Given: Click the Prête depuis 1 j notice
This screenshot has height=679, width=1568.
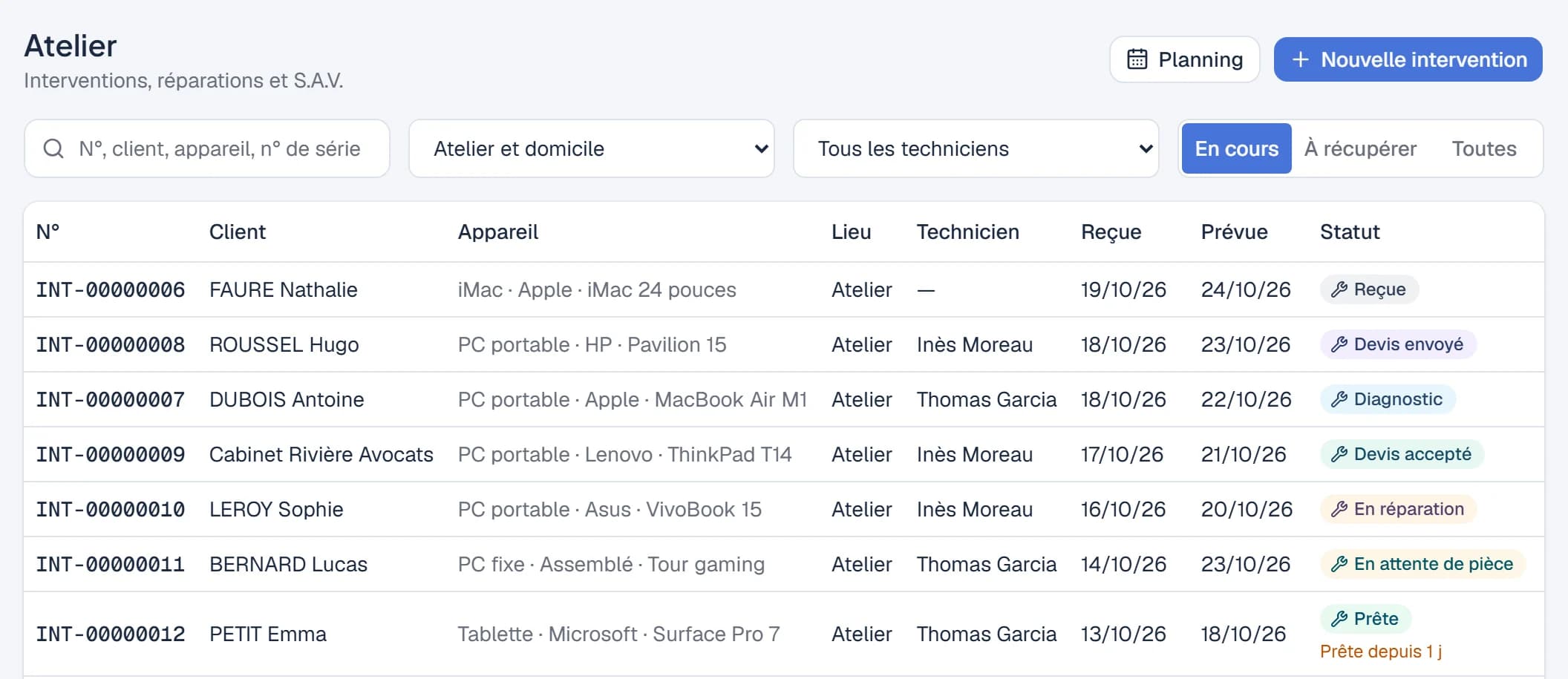Looking at the screenshot, I should (x=1381, y=652).
